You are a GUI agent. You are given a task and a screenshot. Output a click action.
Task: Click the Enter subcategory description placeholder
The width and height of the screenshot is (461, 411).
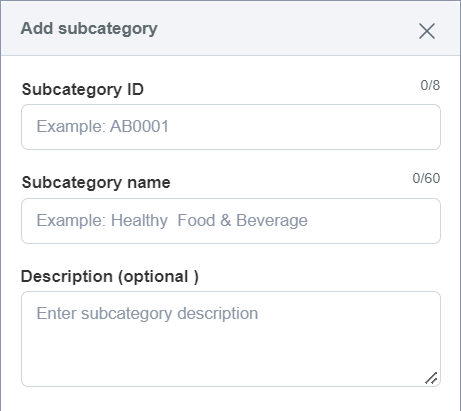147,314
